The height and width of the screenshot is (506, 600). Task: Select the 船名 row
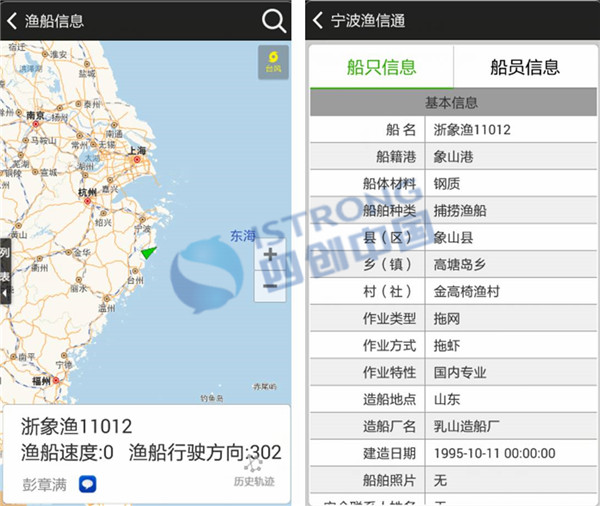(453, 130)
